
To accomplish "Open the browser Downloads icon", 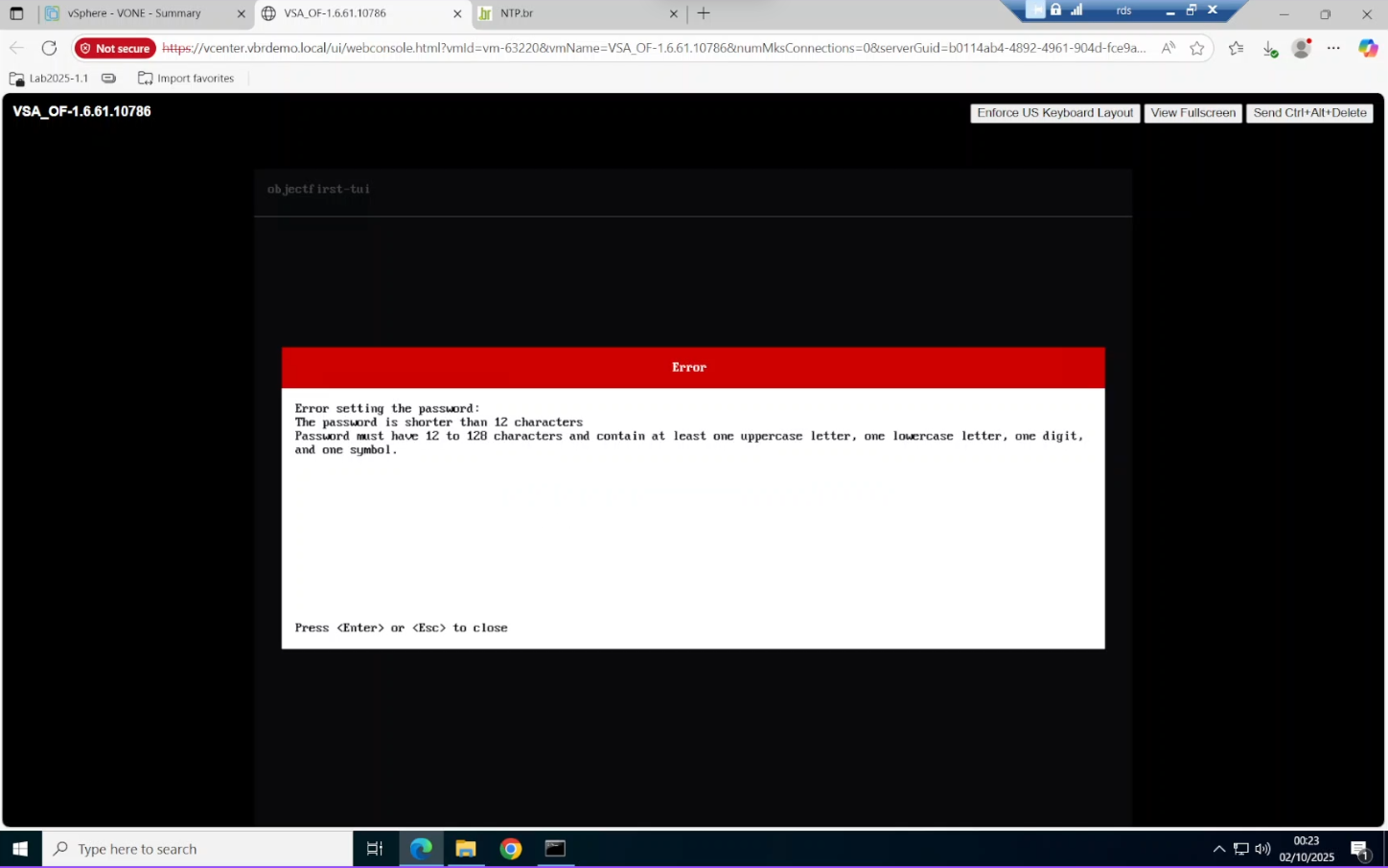I will coord(1269,48).
